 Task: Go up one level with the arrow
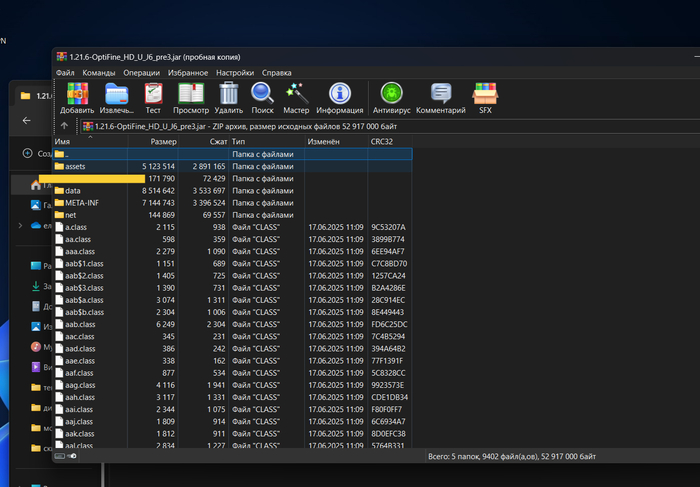click(64, 126)
